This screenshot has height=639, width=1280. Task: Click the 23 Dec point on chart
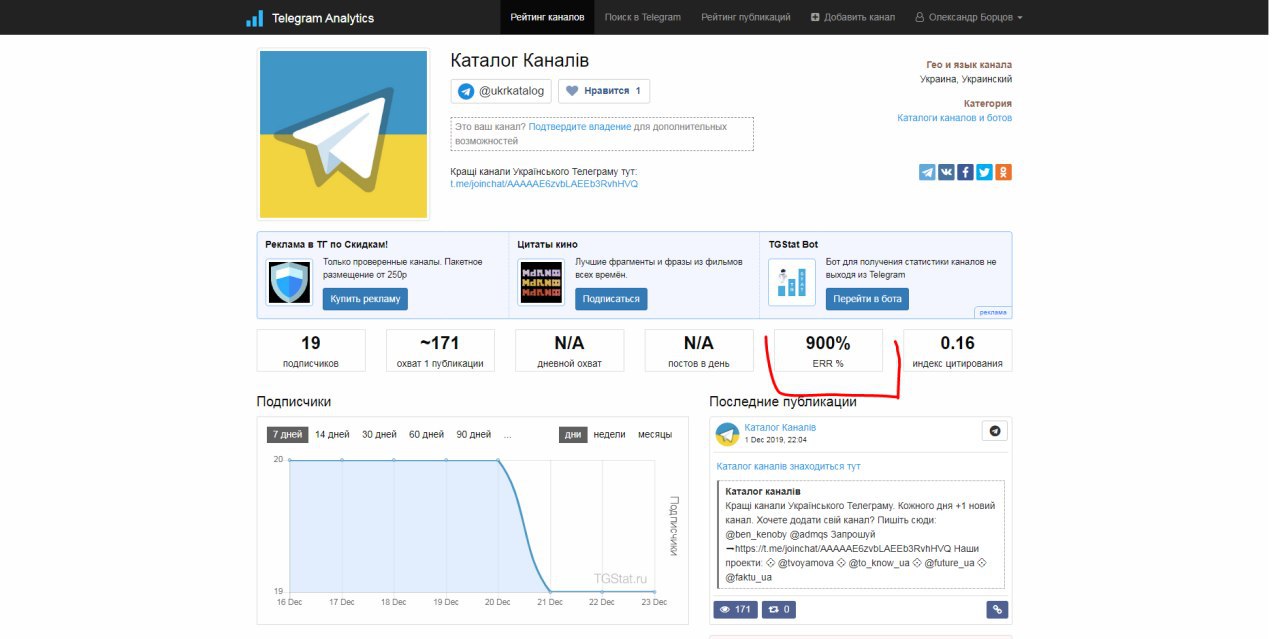pyautogui.click(x=654, y=591)
